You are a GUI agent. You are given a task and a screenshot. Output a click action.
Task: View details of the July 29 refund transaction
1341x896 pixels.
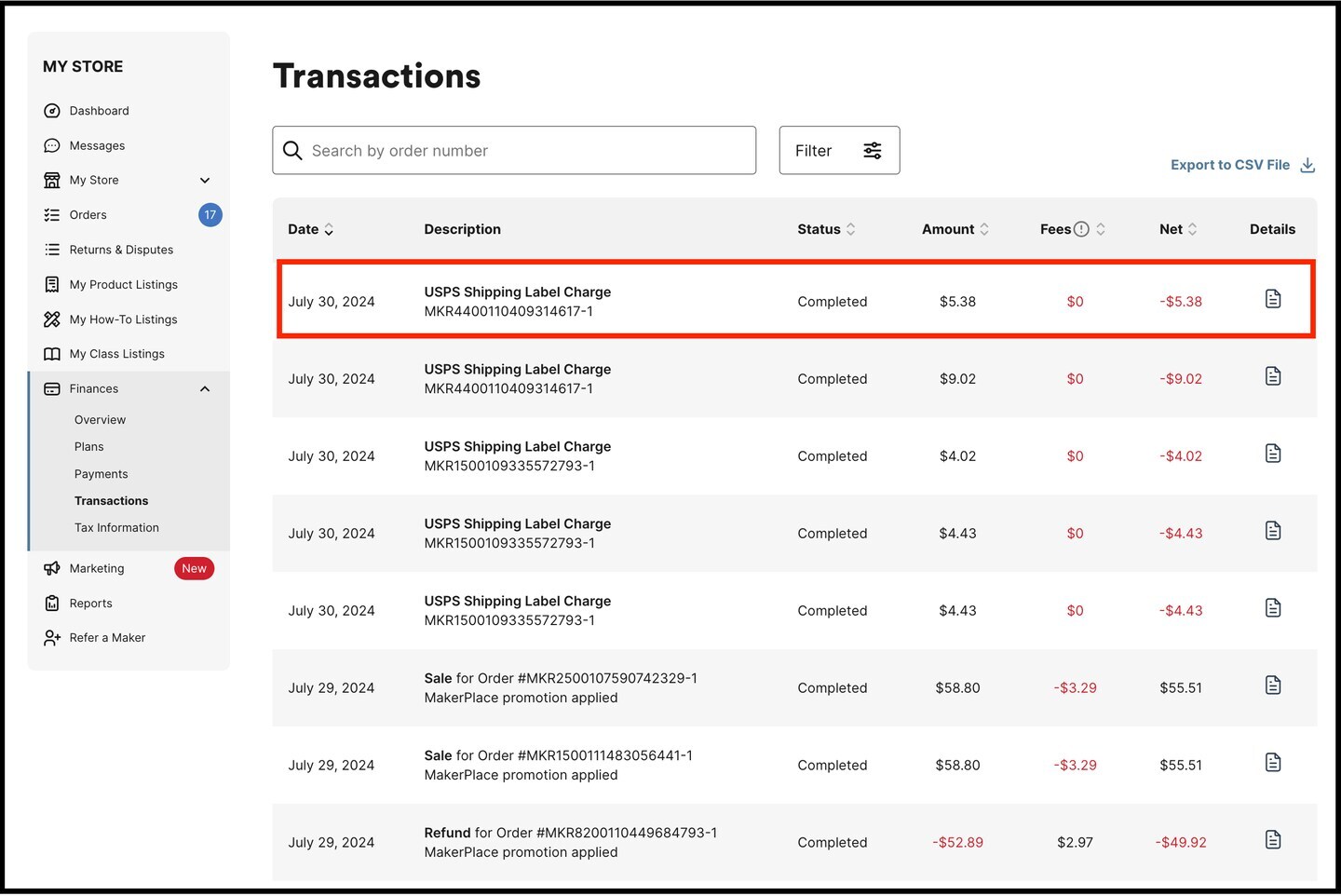(1273, 839)
